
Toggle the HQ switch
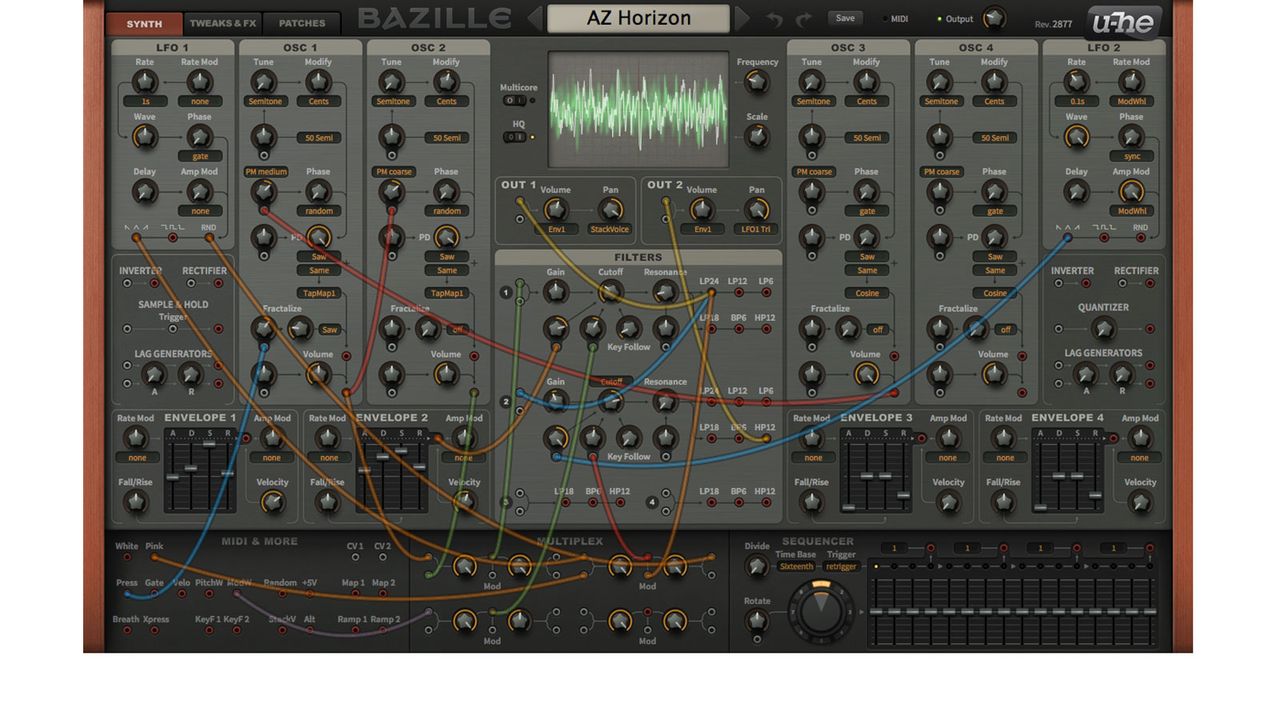pyautogui.click(x=513, y=137)
